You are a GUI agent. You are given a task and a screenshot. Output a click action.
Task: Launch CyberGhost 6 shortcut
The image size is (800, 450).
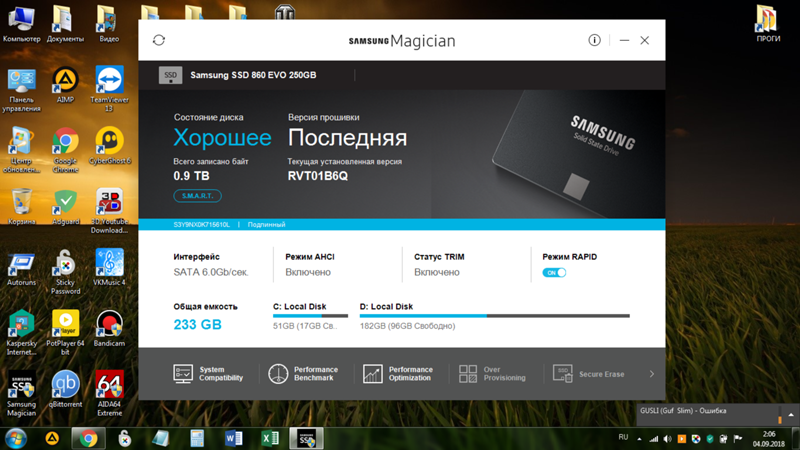click(x=109, y=146)
